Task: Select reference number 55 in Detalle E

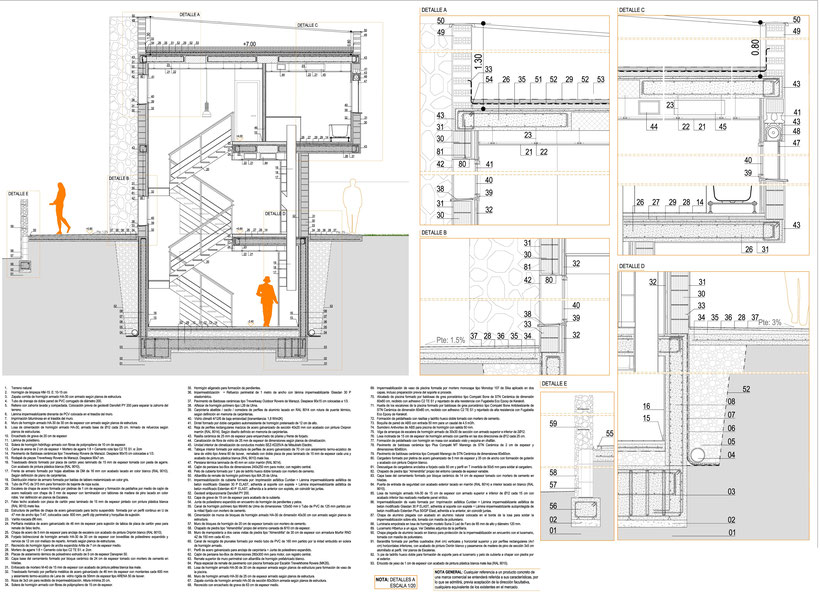Action: coord(609,434)
